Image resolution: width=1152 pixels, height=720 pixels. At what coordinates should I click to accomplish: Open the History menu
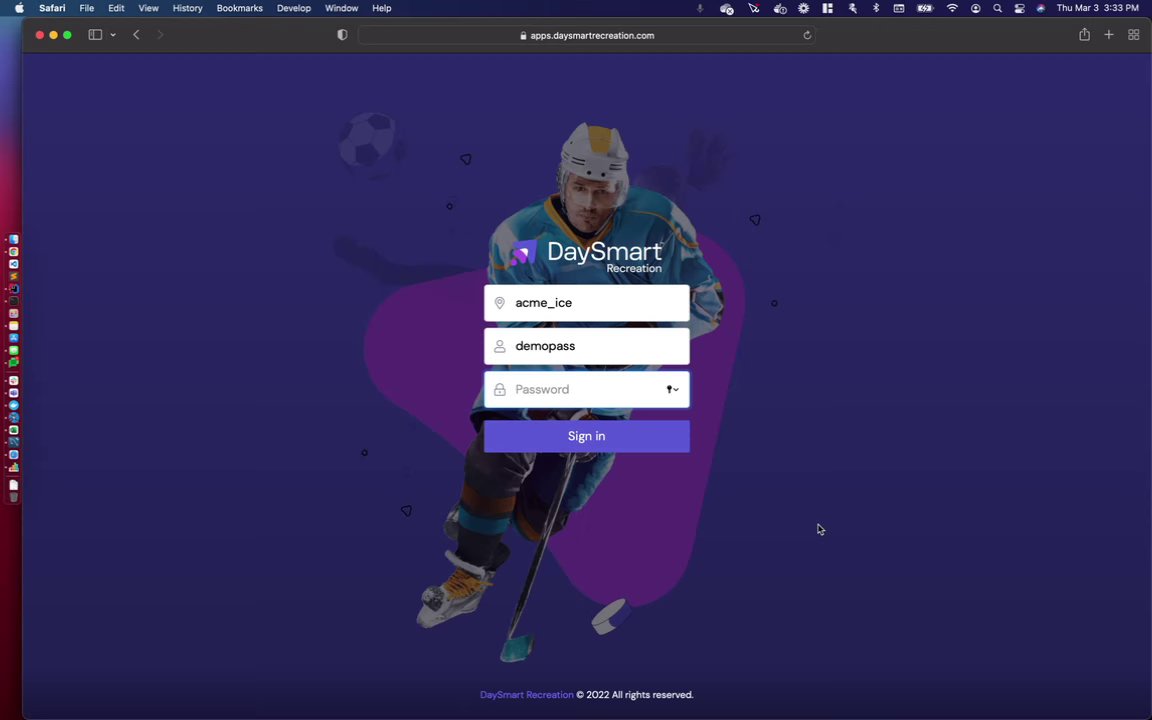tap(187, 8)
